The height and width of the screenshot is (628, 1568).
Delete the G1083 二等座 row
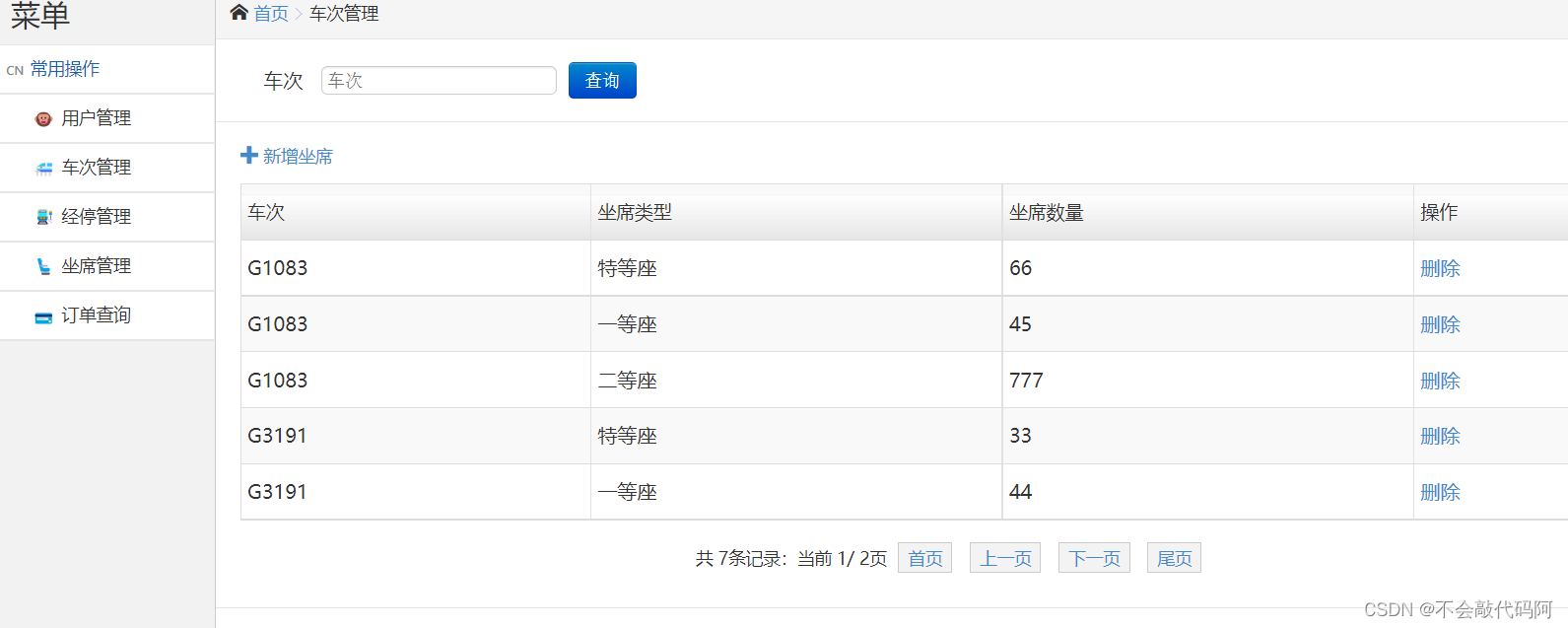click(1440, 381)
